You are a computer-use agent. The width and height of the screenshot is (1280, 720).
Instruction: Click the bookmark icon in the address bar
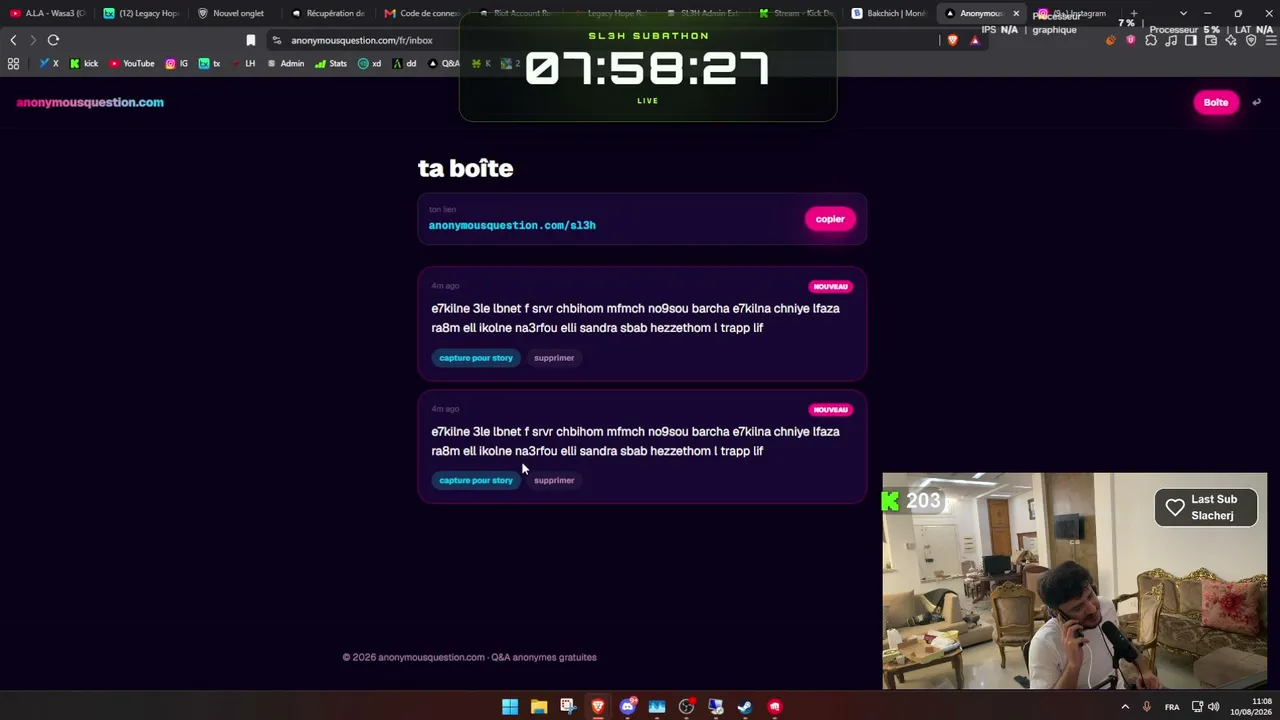[251, 40]
